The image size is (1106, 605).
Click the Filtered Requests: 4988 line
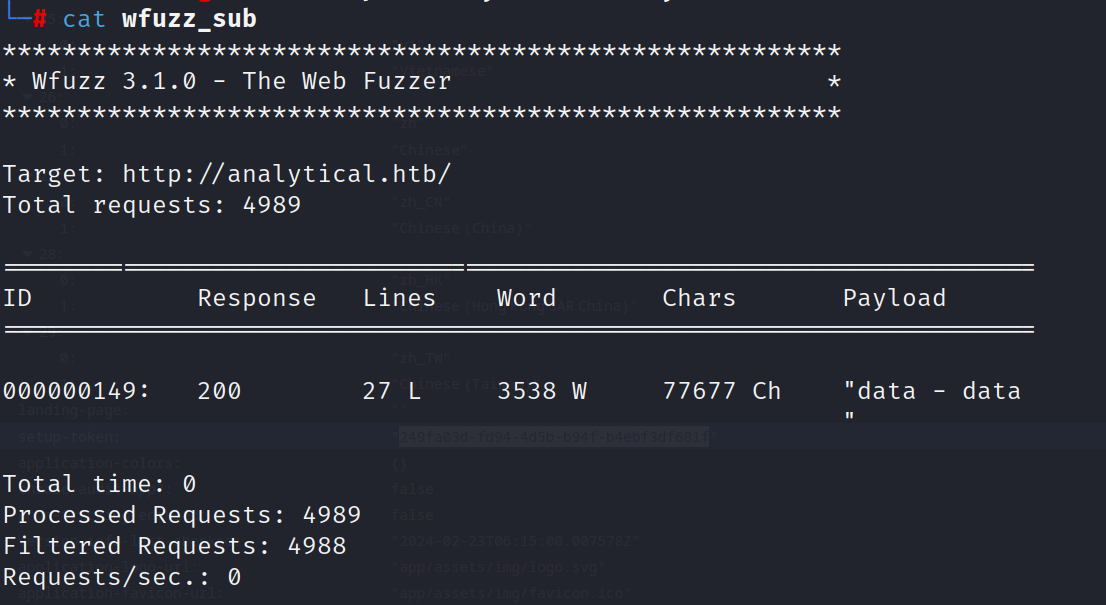coord(174,546)
